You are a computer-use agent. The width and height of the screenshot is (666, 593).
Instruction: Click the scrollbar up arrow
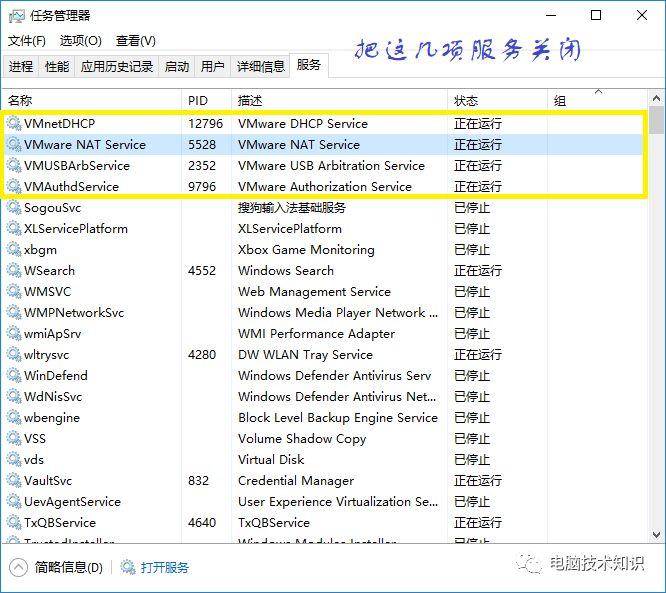[656, 98]
